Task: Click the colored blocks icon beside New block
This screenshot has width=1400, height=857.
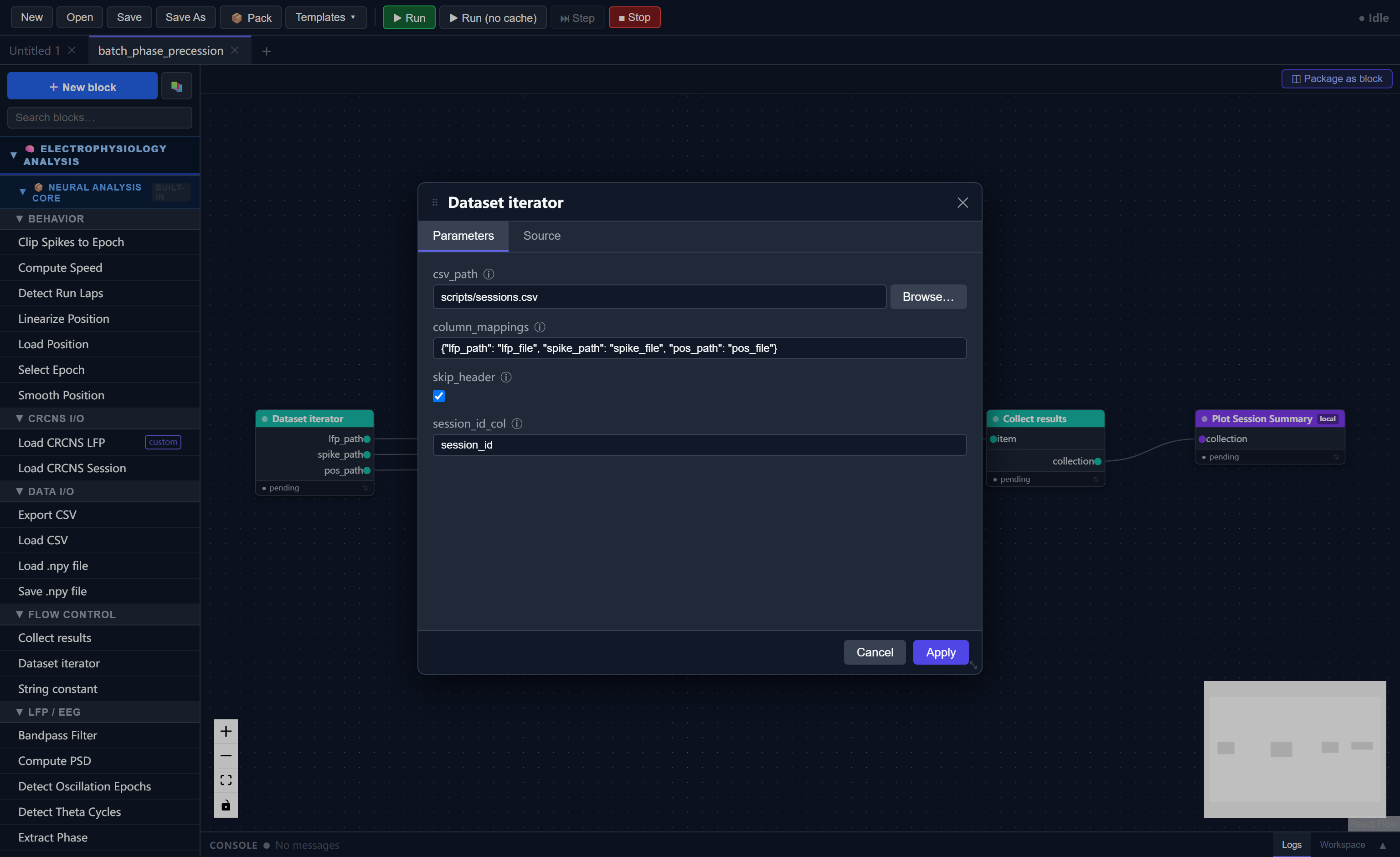Action: click(x=177, y=86)
